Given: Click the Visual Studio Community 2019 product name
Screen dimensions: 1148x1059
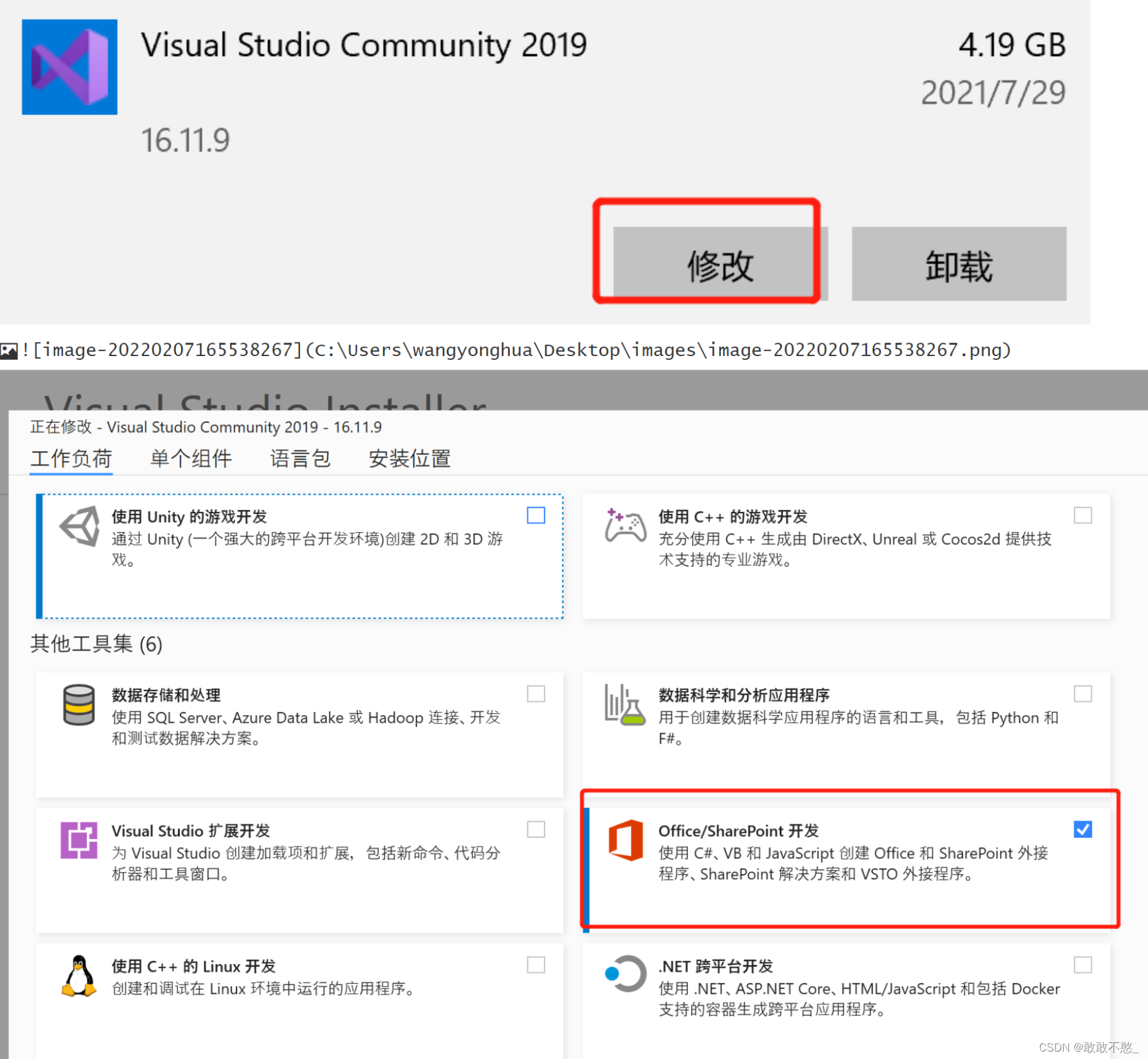Looking at the screenshot, I should (x=364, y=45).
